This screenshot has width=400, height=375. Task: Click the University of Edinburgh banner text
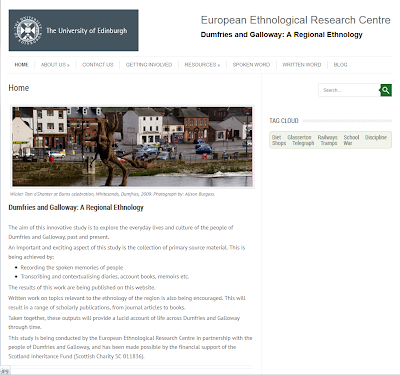(x=87, y=31)
